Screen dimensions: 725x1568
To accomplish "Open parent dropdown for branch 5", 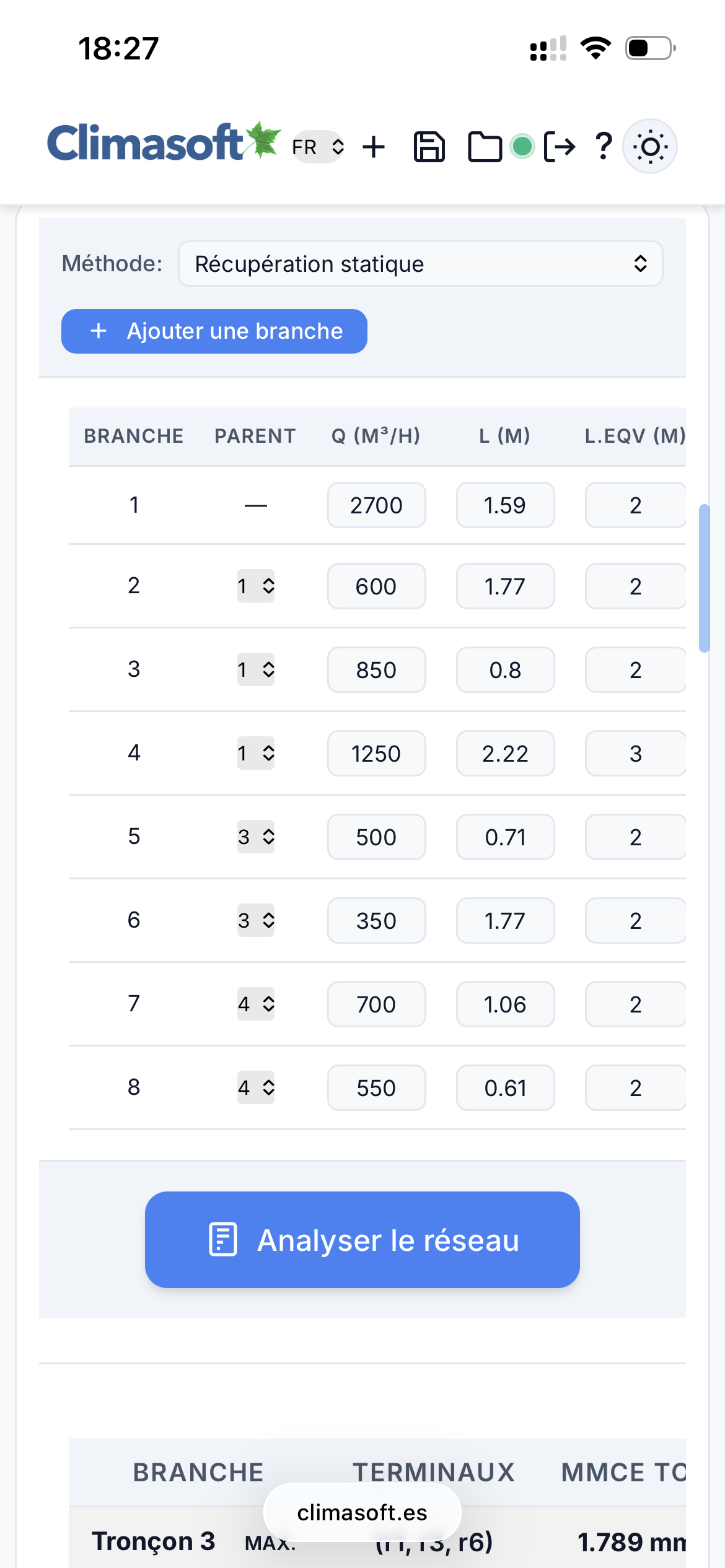I will (x=256, y=837).
